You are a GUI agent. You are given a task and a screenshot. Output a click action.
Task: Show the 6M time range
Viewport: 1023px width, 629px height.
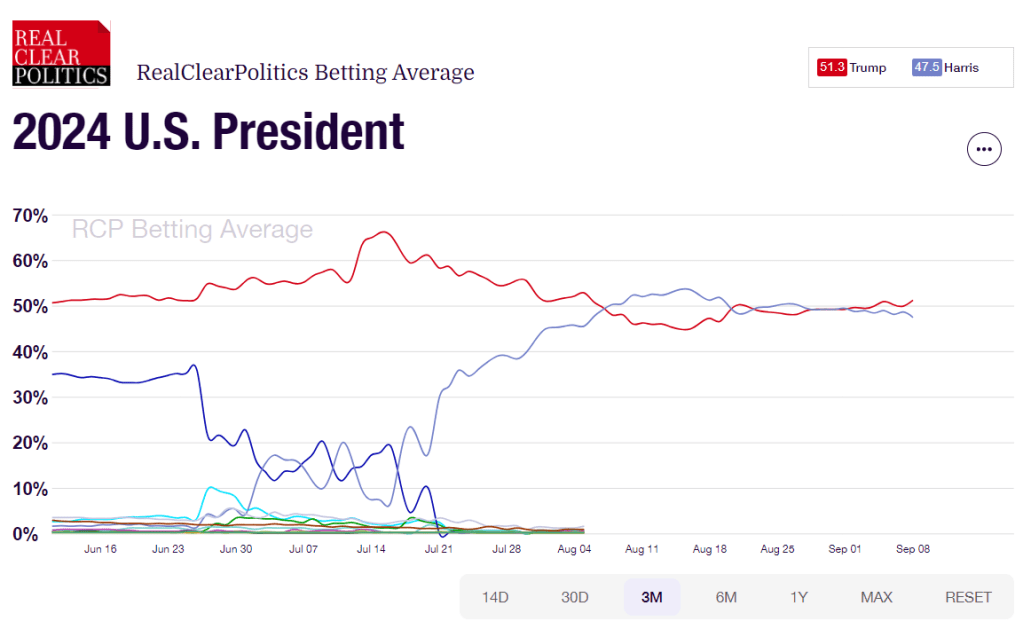(726, 597)
